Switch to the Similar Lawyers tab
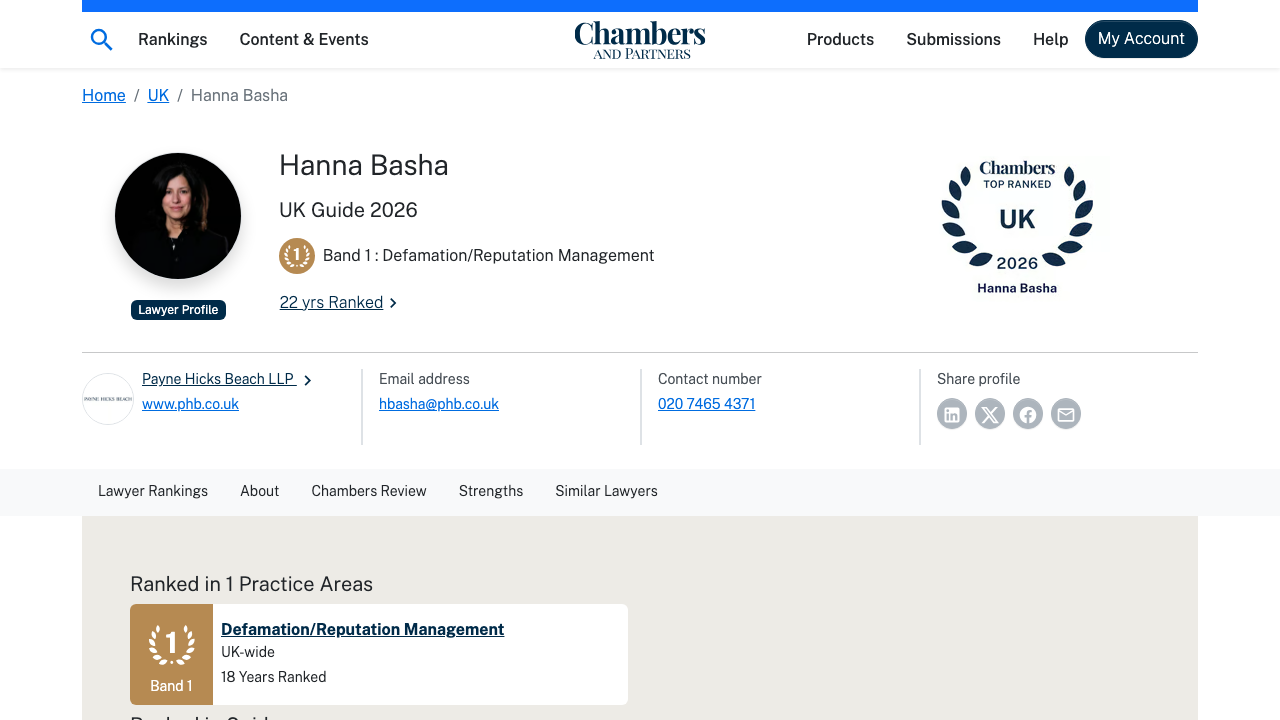Viewport: 1280px width, 720px height. pyautogui.click(x=606, y=491)
